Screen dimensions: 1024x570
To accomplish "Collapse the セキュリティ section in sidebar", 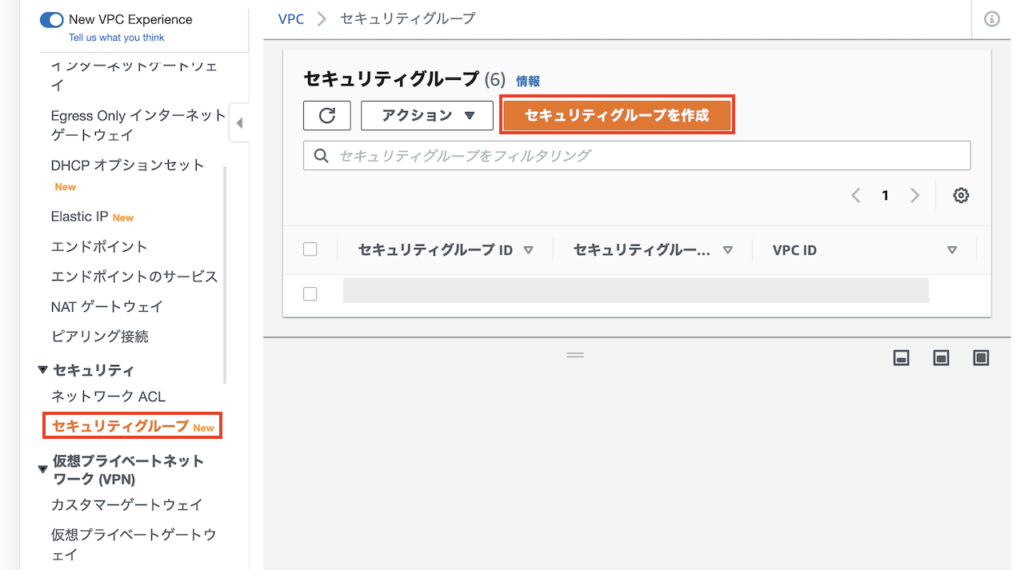I will 43,370.
